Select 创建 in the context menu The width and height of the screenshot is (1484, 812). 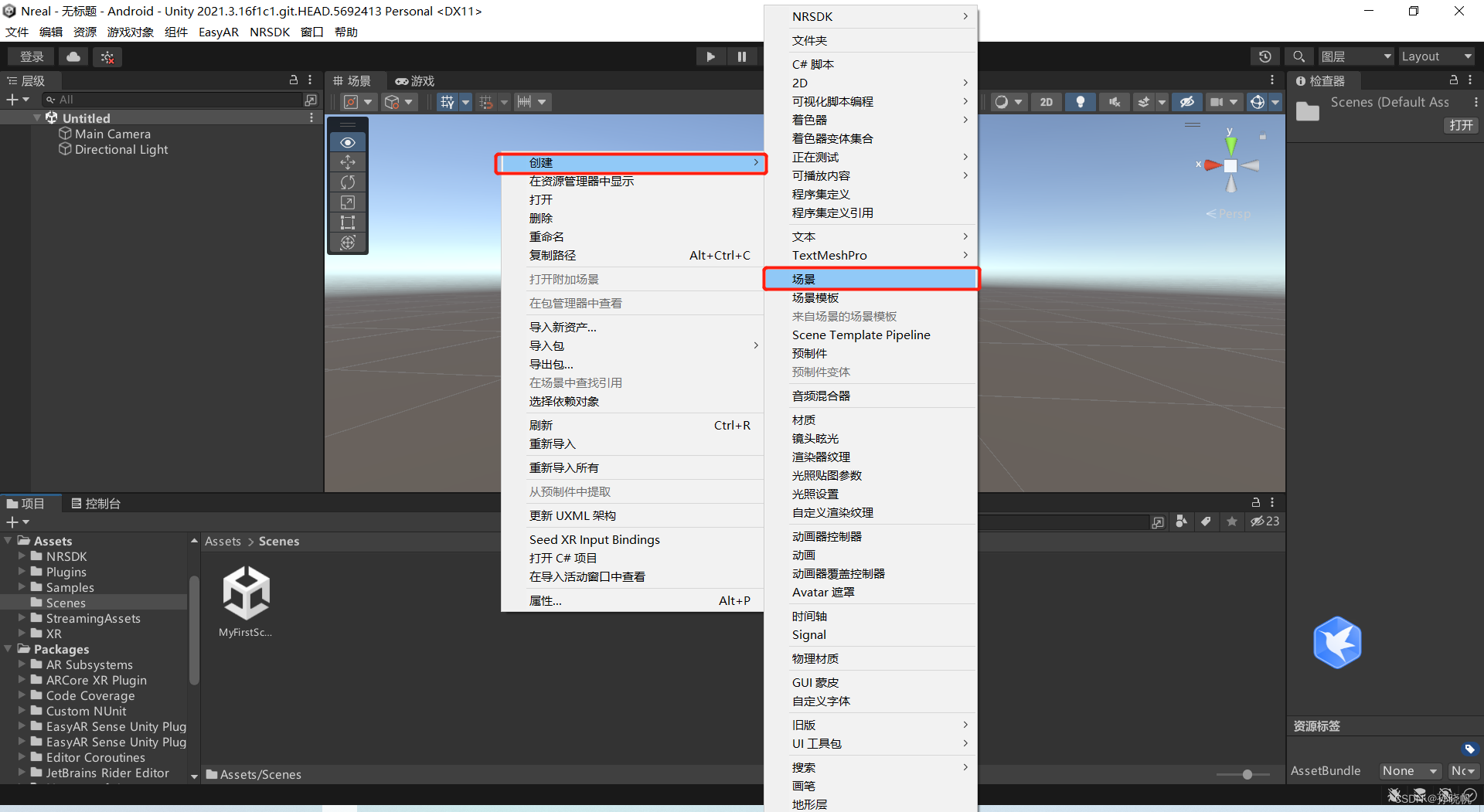click(631, 163)
